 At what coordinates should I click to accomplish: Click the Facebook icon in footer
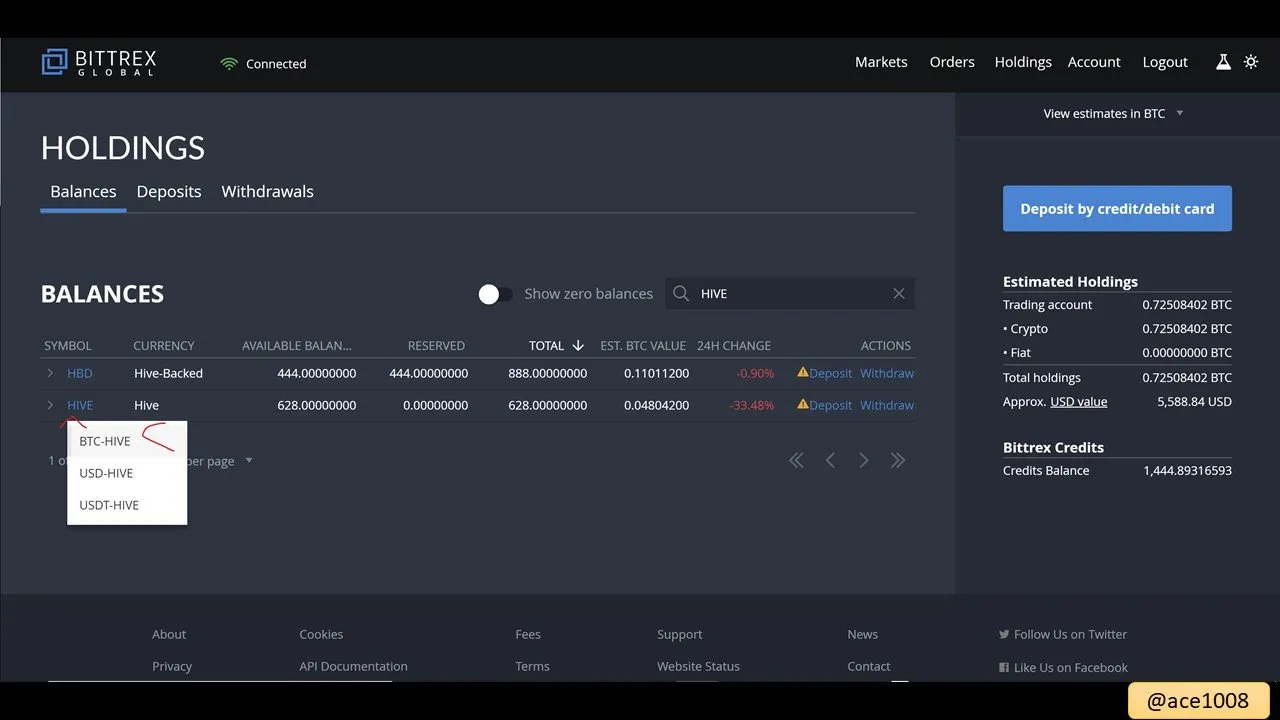(x=1004, y=667)
